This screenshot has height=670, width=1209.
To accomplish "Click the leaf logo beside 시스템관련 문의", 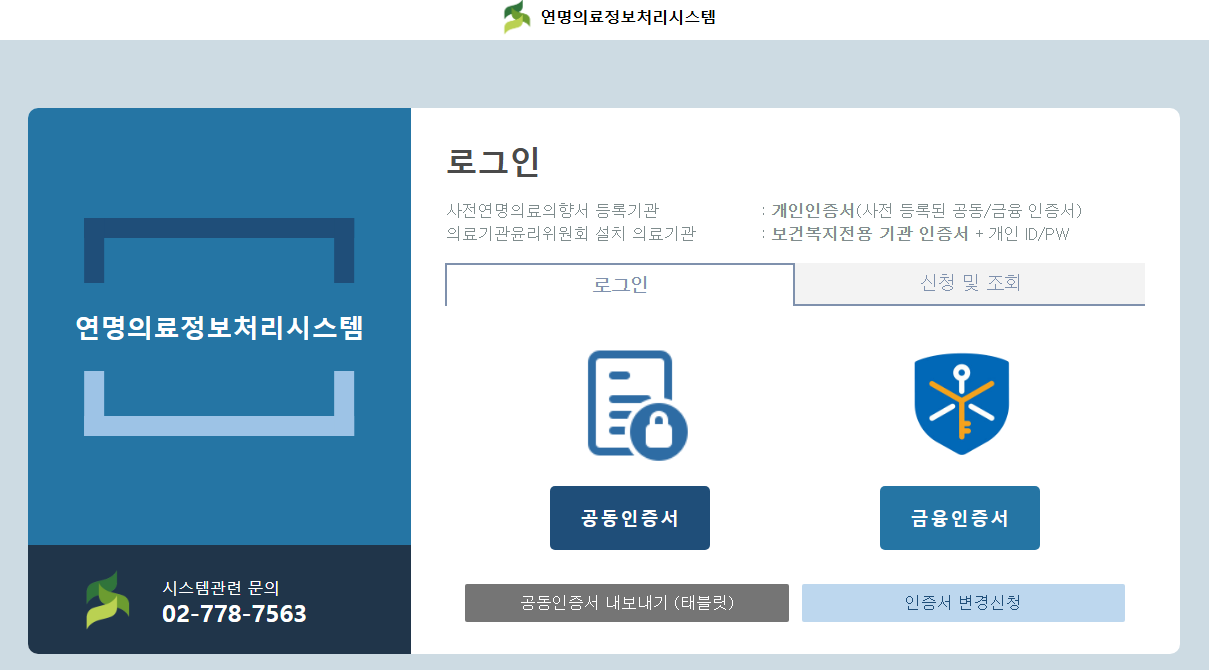I will (x=107, y=600).
